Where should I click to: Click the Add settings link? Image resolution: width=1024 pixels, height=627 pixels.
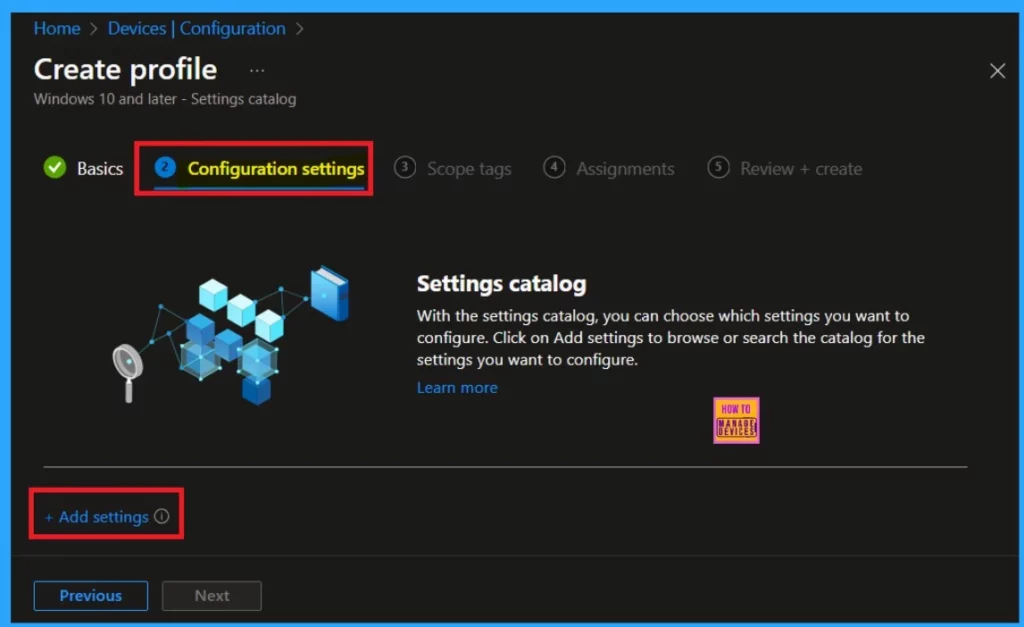pyautogui.click(x=97, y=517)
